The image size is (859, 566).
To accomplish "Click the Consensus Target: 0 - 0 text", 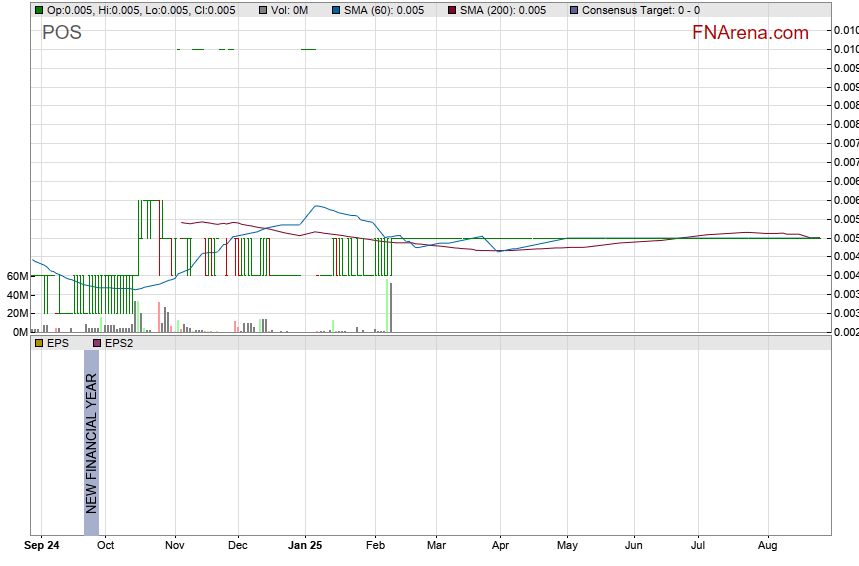I will coord(641,10).
